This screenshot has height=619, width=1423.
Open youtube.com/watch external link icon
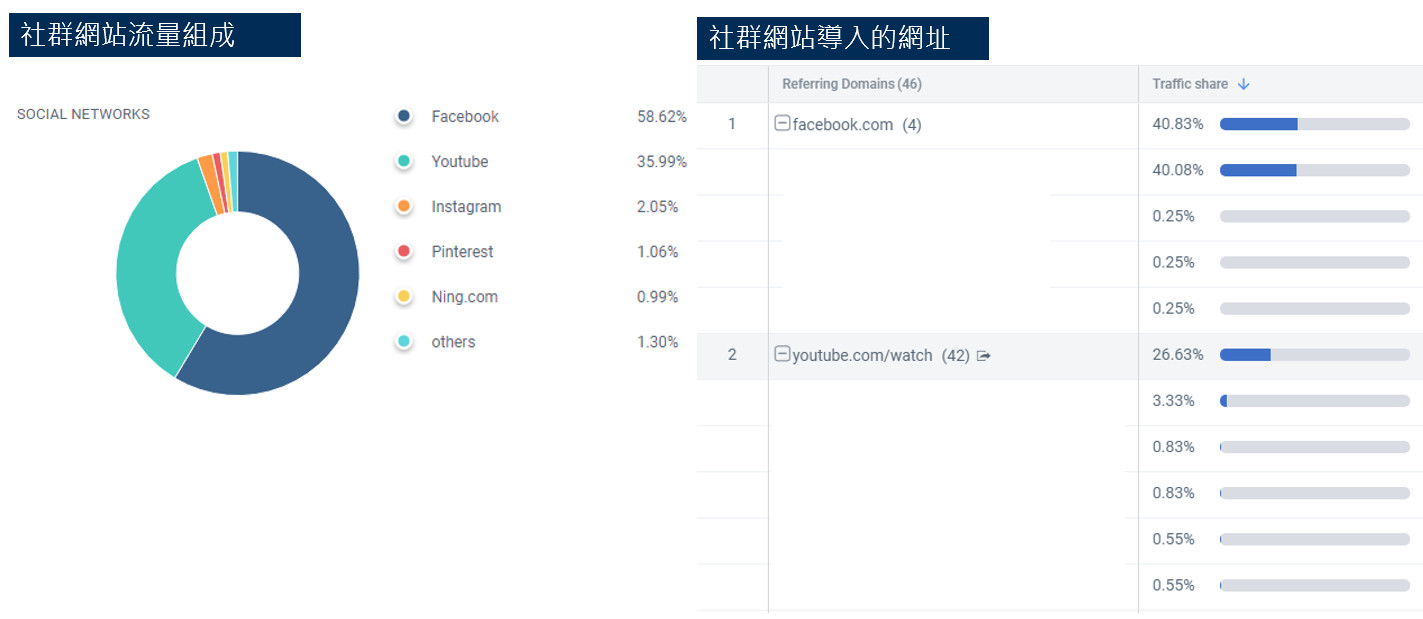point(983,356)
